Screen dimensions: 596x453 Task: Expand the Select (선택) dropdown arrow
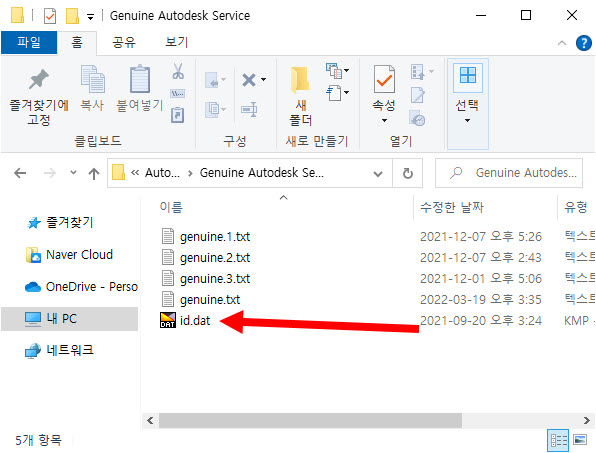pyautogui.click(x=468, y=120)
